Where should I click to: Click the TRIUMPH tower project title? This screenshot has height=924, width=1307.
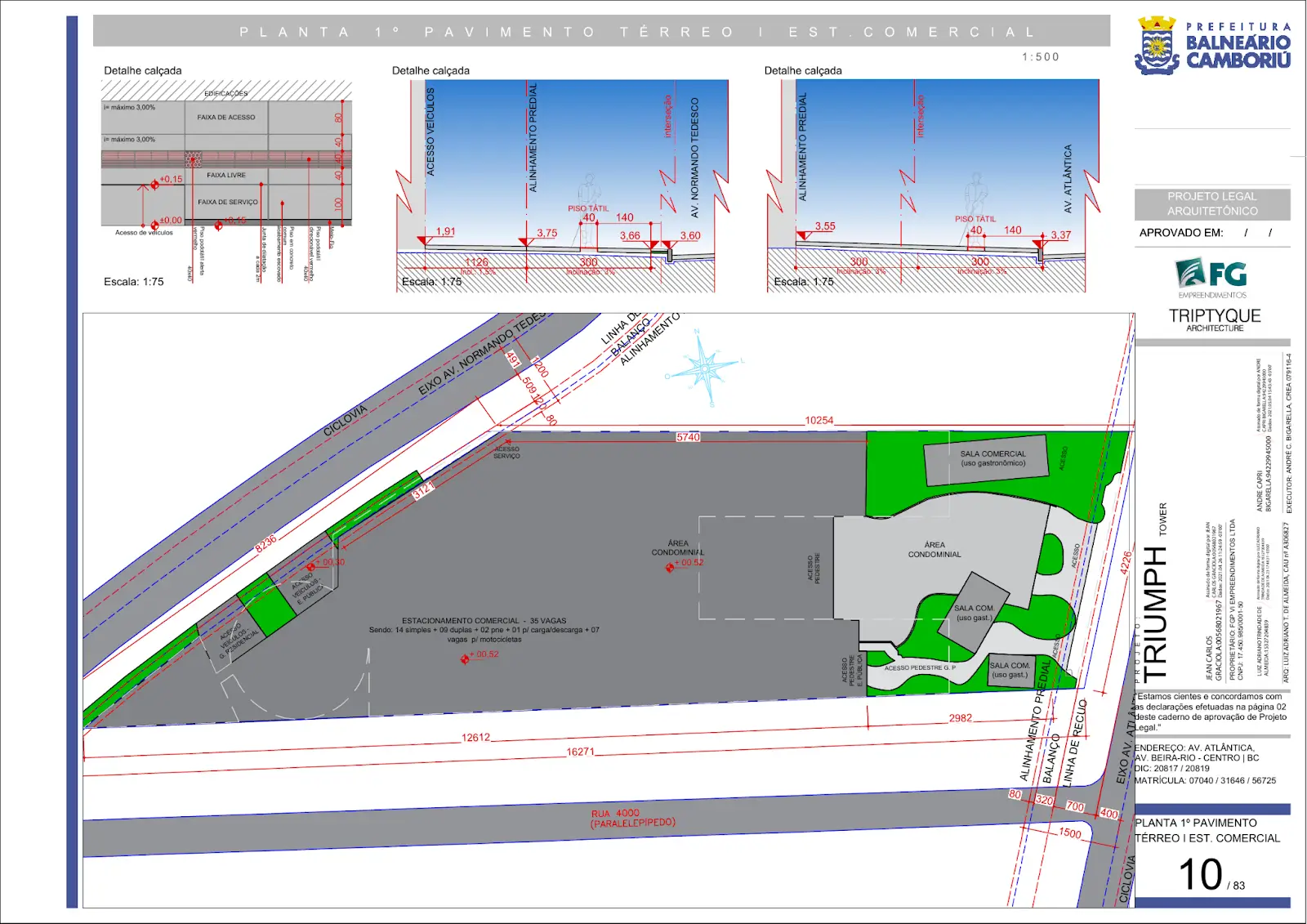tap(1157, 614)
